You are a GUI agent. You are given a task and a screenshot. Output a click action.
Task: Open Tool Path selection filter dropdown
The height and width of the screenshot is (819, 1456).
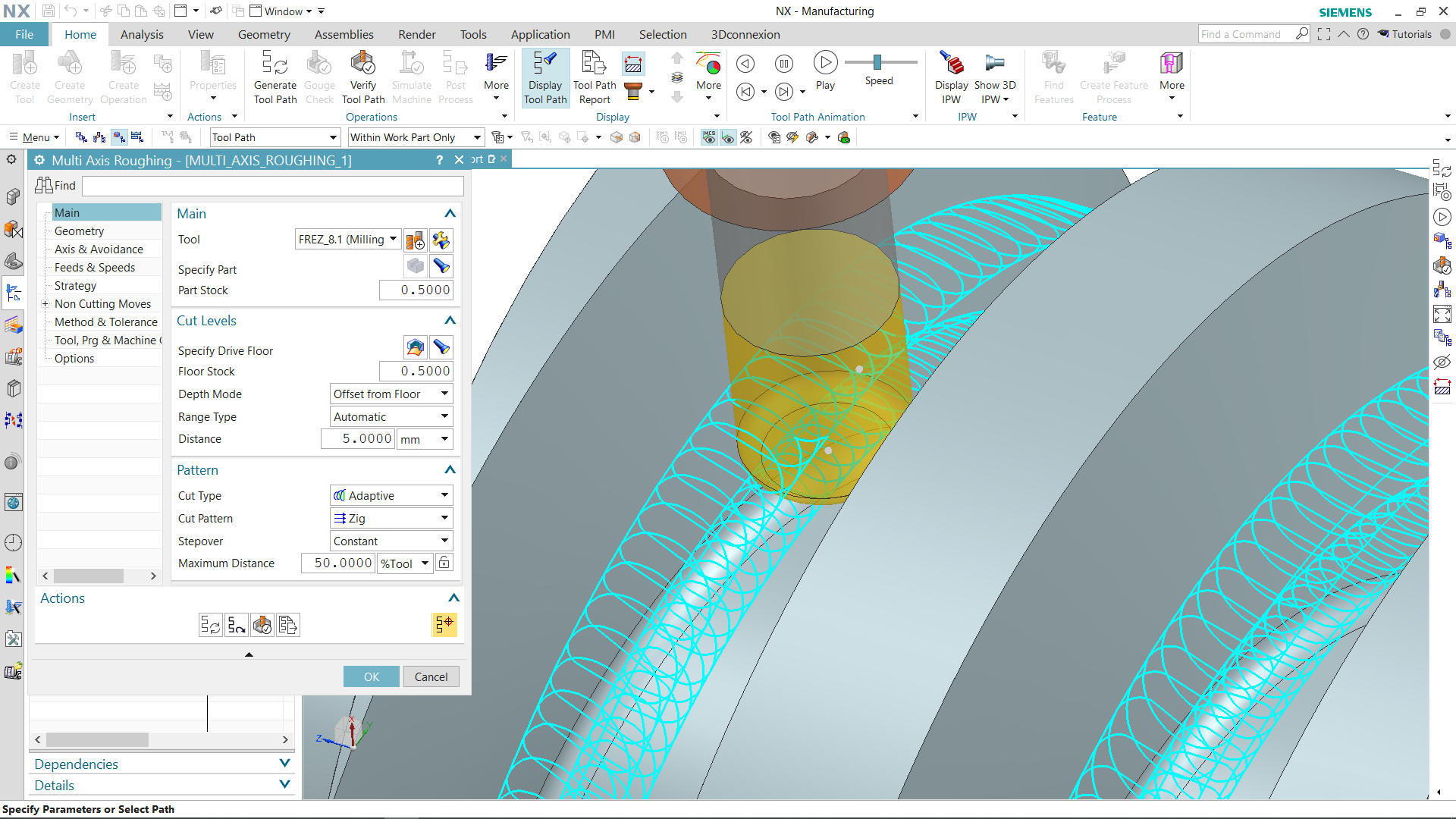[x=275, y=137]
